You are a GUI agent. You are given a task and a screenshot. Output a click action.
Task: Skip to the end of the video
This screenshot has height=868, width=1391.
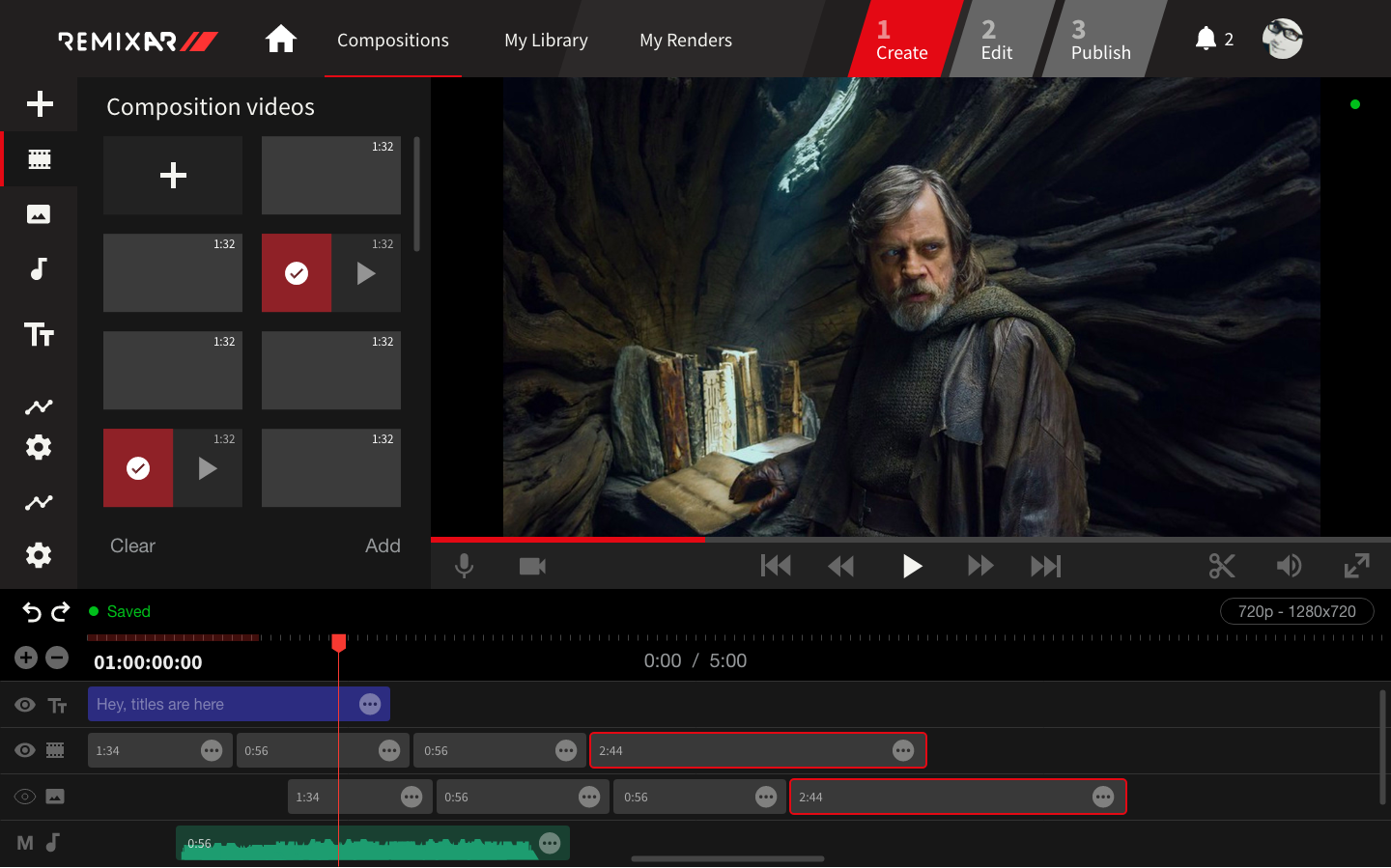[x=1045, y=566]
